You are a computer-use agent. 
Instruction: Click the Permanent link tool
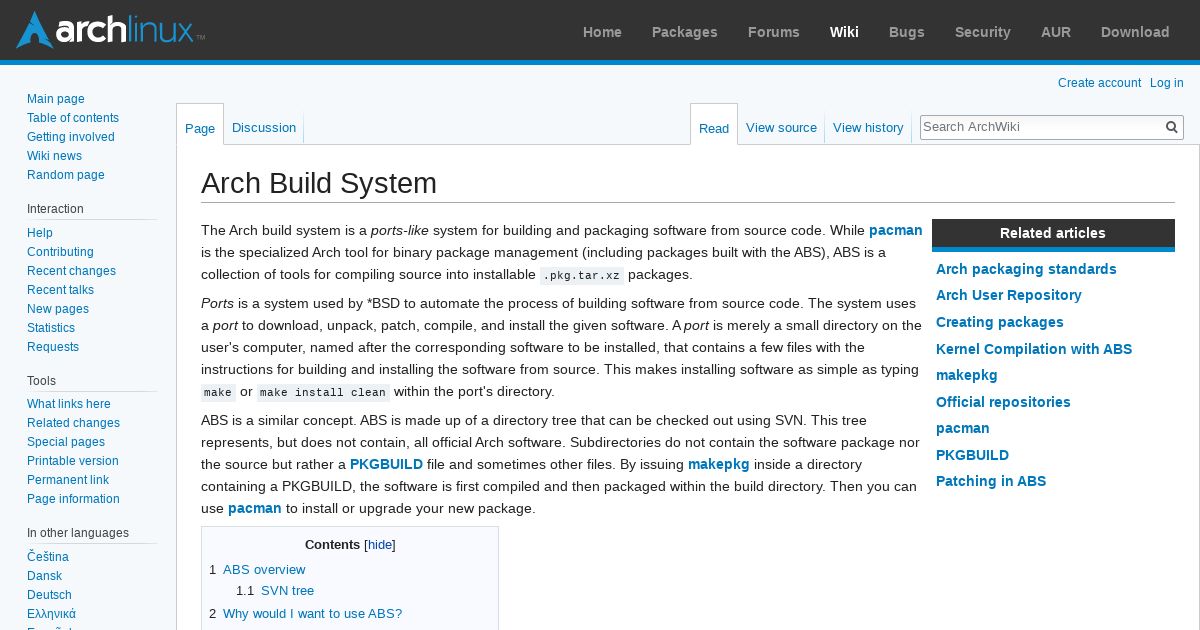[68, 480]
